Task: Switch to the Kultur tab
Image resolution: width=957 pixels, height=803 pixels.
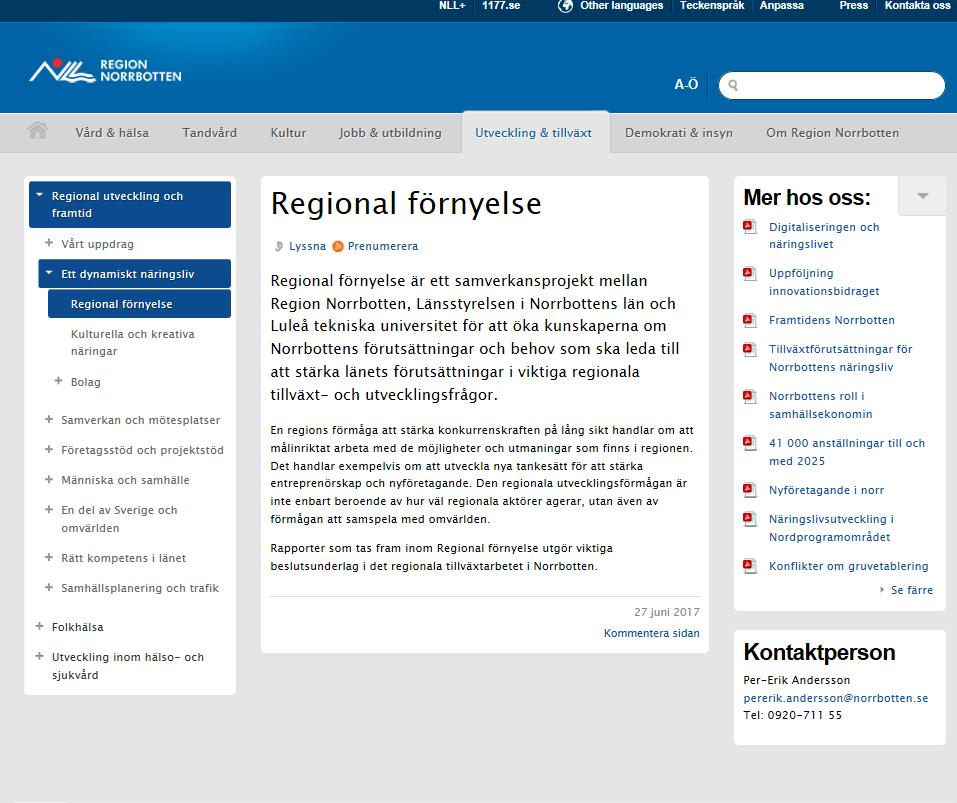Action: pos(288,132)
